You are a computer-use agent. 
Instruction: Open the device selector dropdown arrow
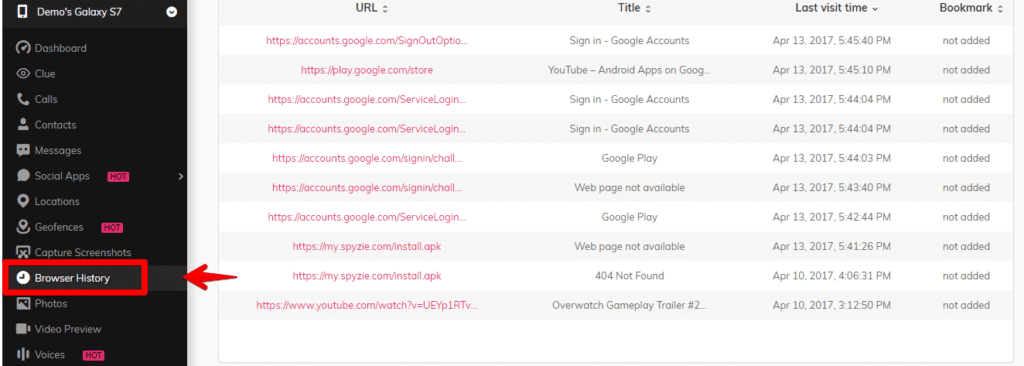(x=172, y=12)
